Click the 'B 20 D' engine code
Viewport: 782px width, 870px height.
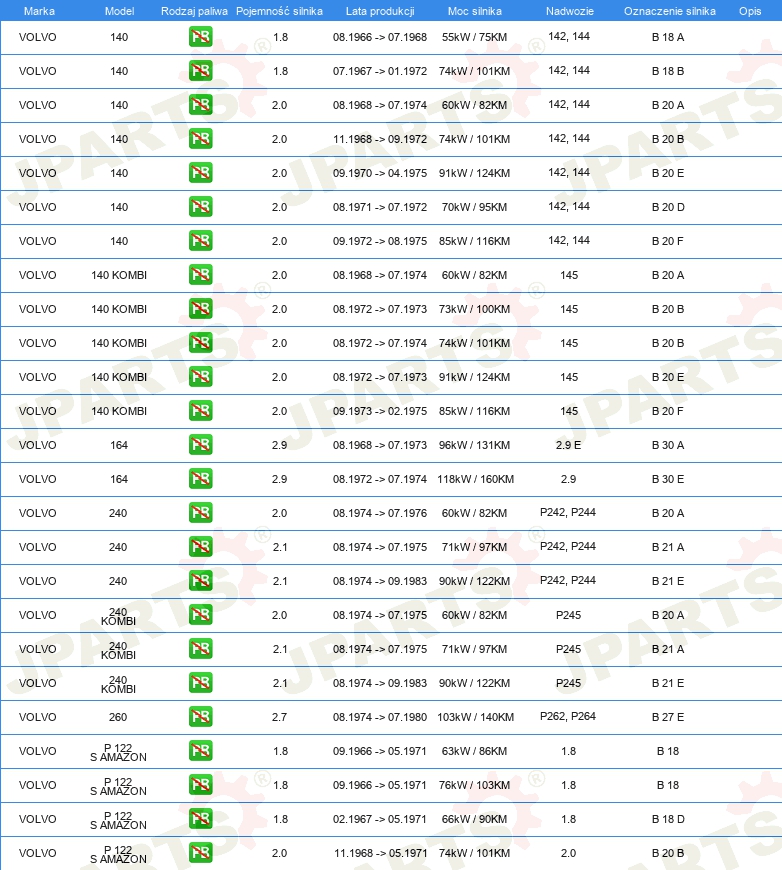pos(668,207)
